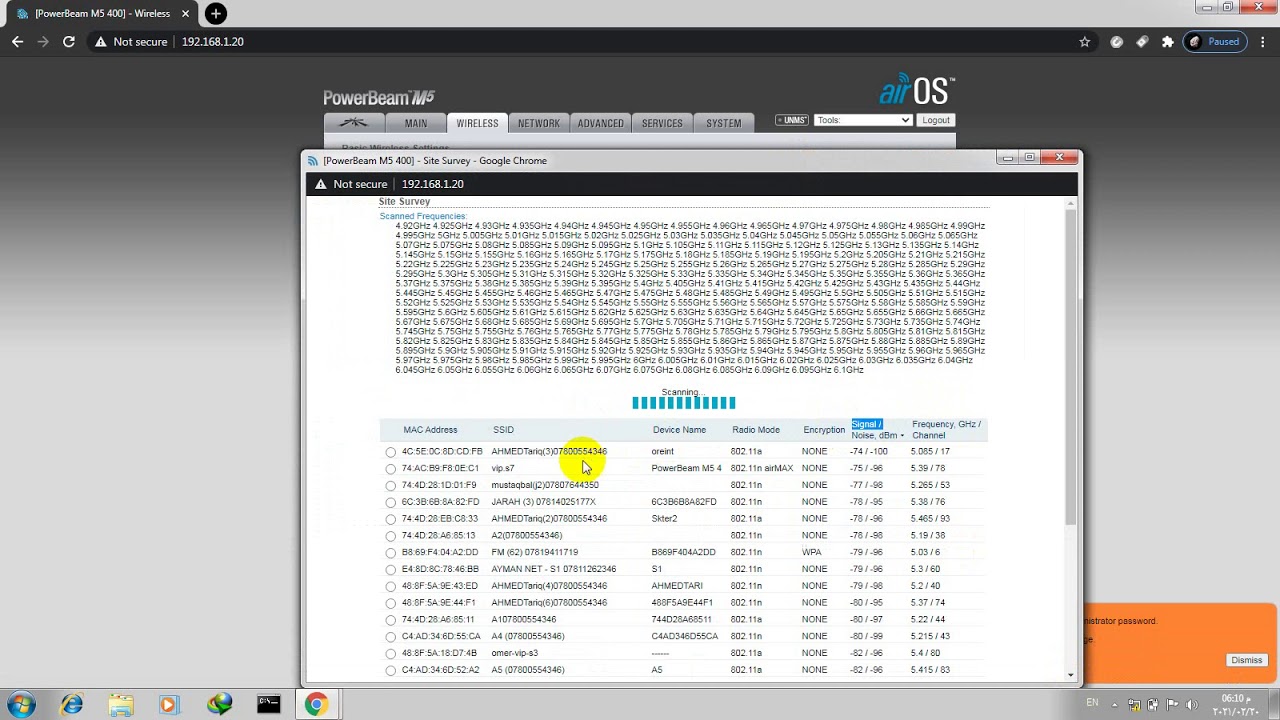Click the Chrome icon in the taskbar
Image resolution: width=1280 pixels, height=720 pixels.
click(x=316, y=705)
